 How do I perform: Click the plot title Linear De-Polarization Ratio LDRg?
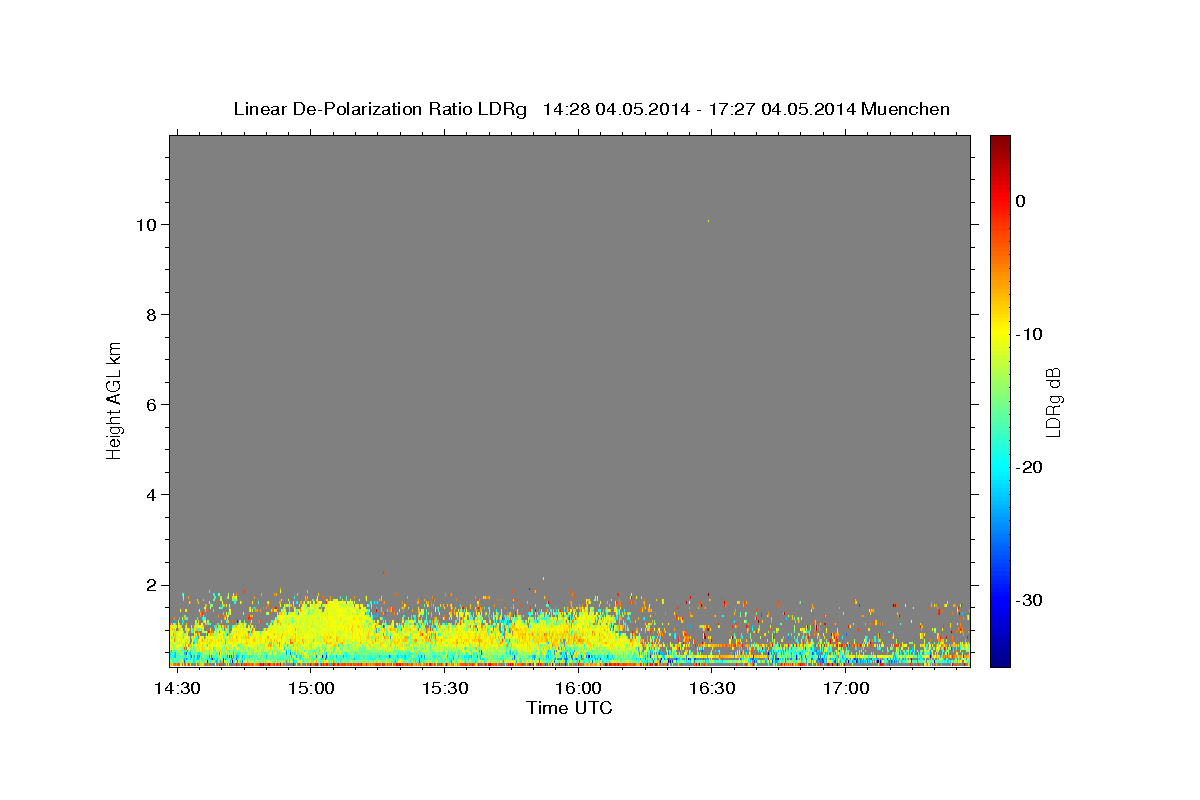[x=380, y=109]
